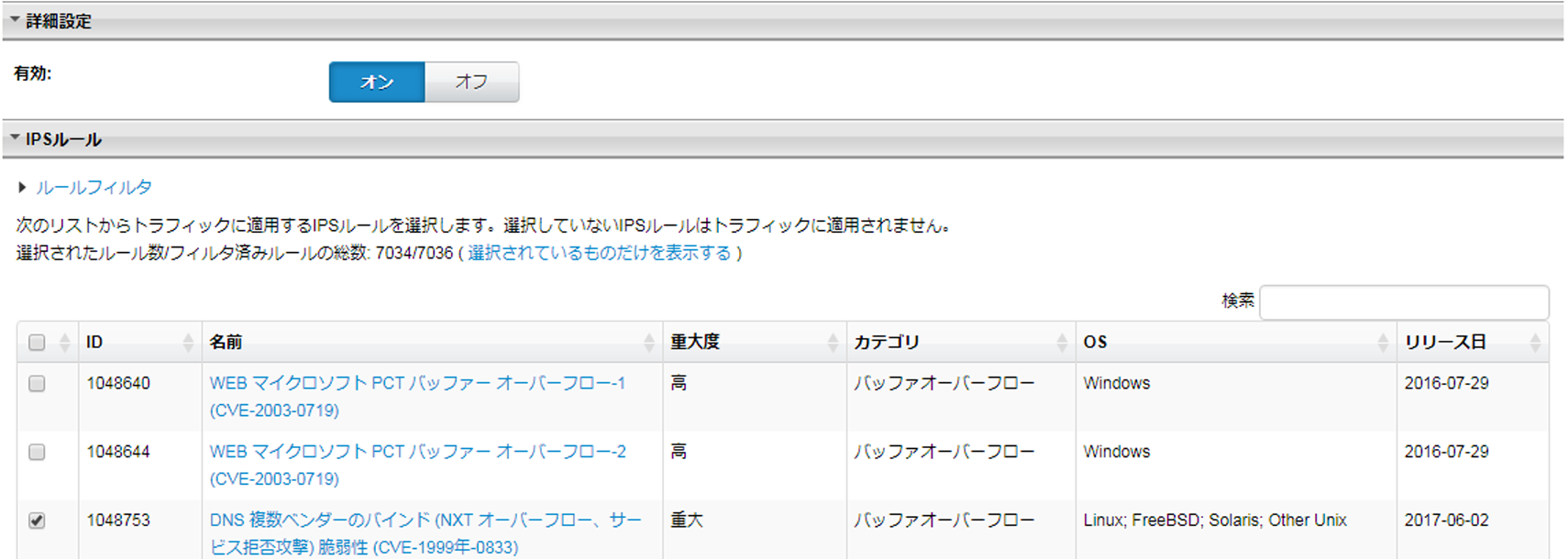This screenshot has height=559, width=1568.
Task: Click sort arrows in カテゴリ column header
Action: point(1062,343)
